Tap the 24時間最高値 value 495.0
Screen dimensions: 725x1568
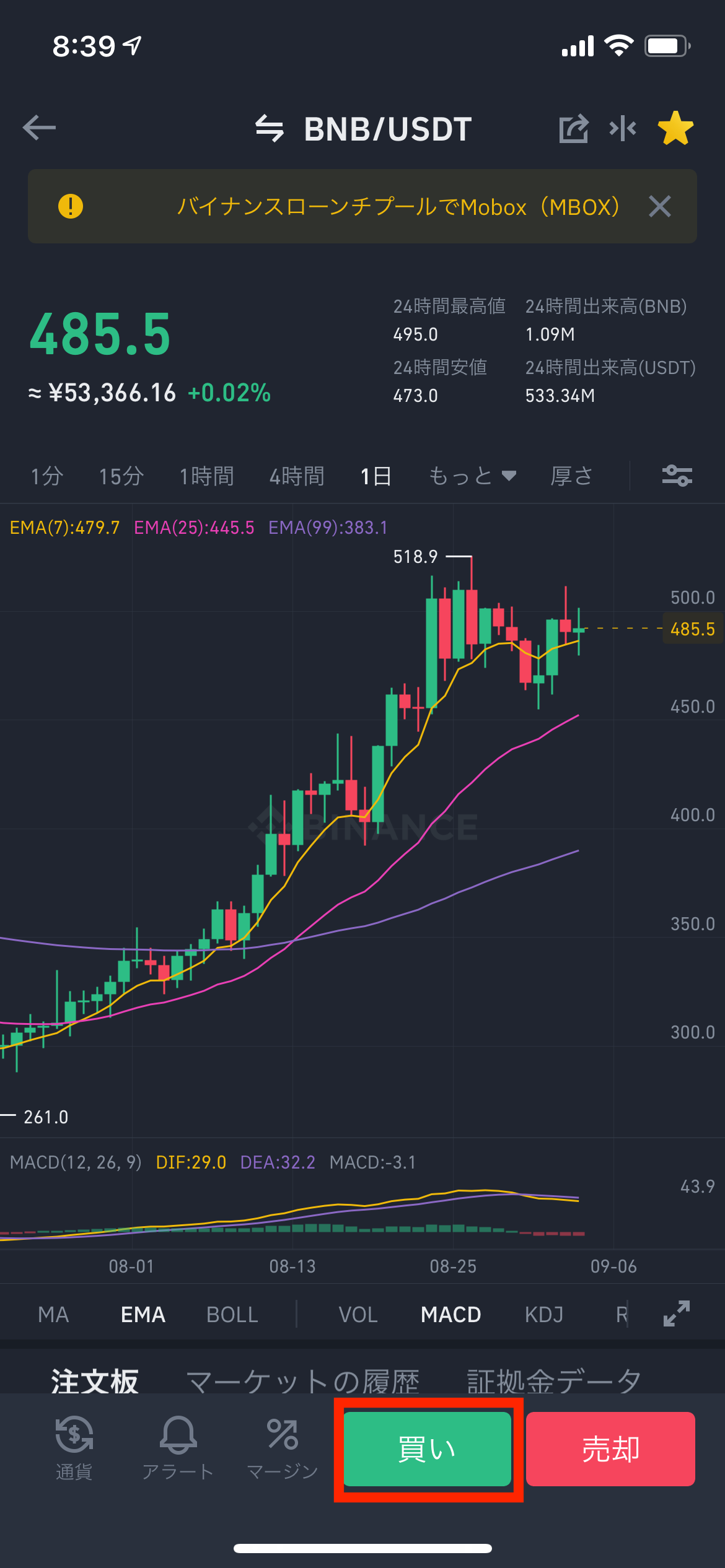[x=416, y=334]
